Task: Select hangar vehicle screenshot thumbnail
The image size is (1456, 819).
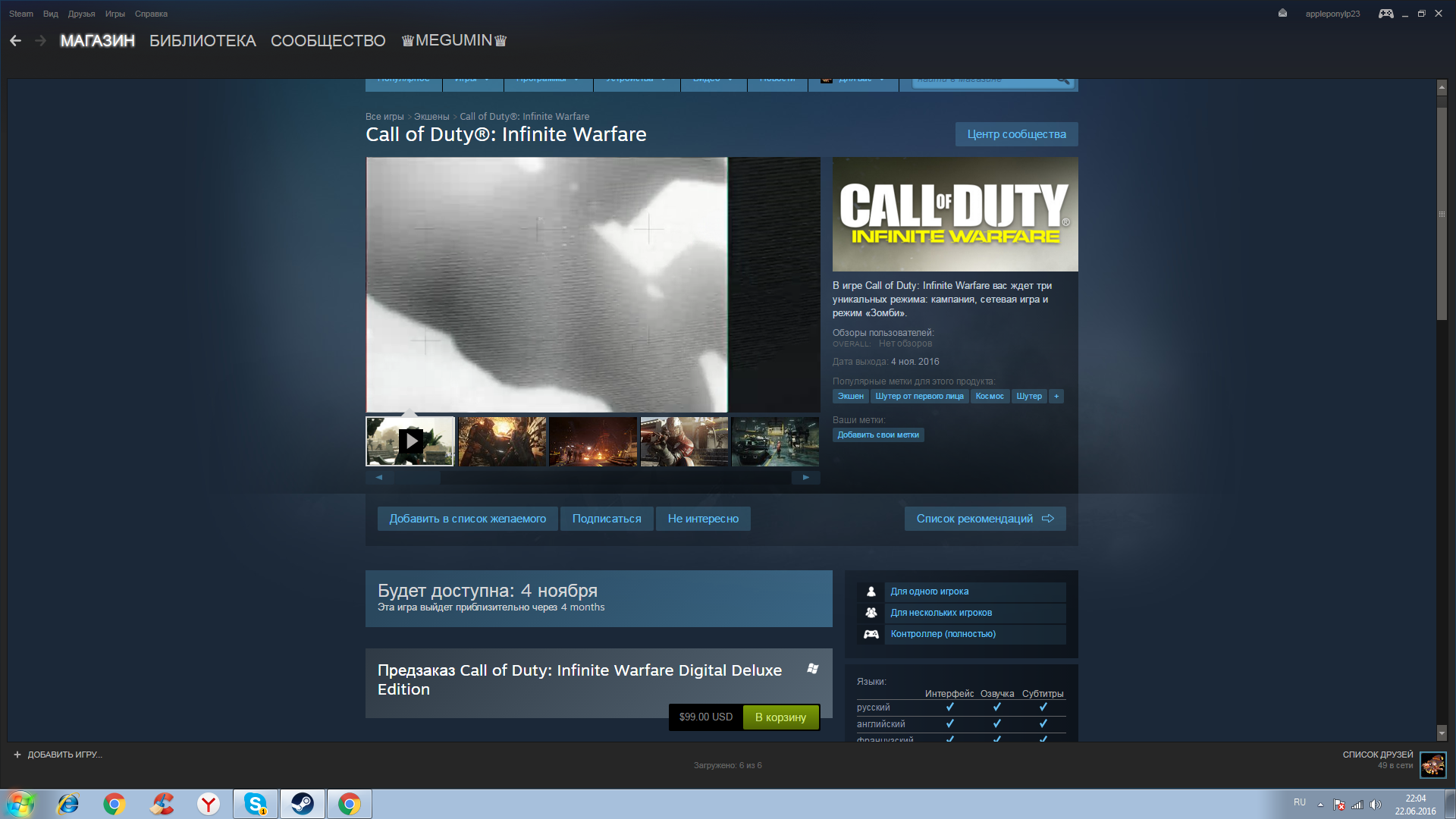Action: click(x=775, y=441)
